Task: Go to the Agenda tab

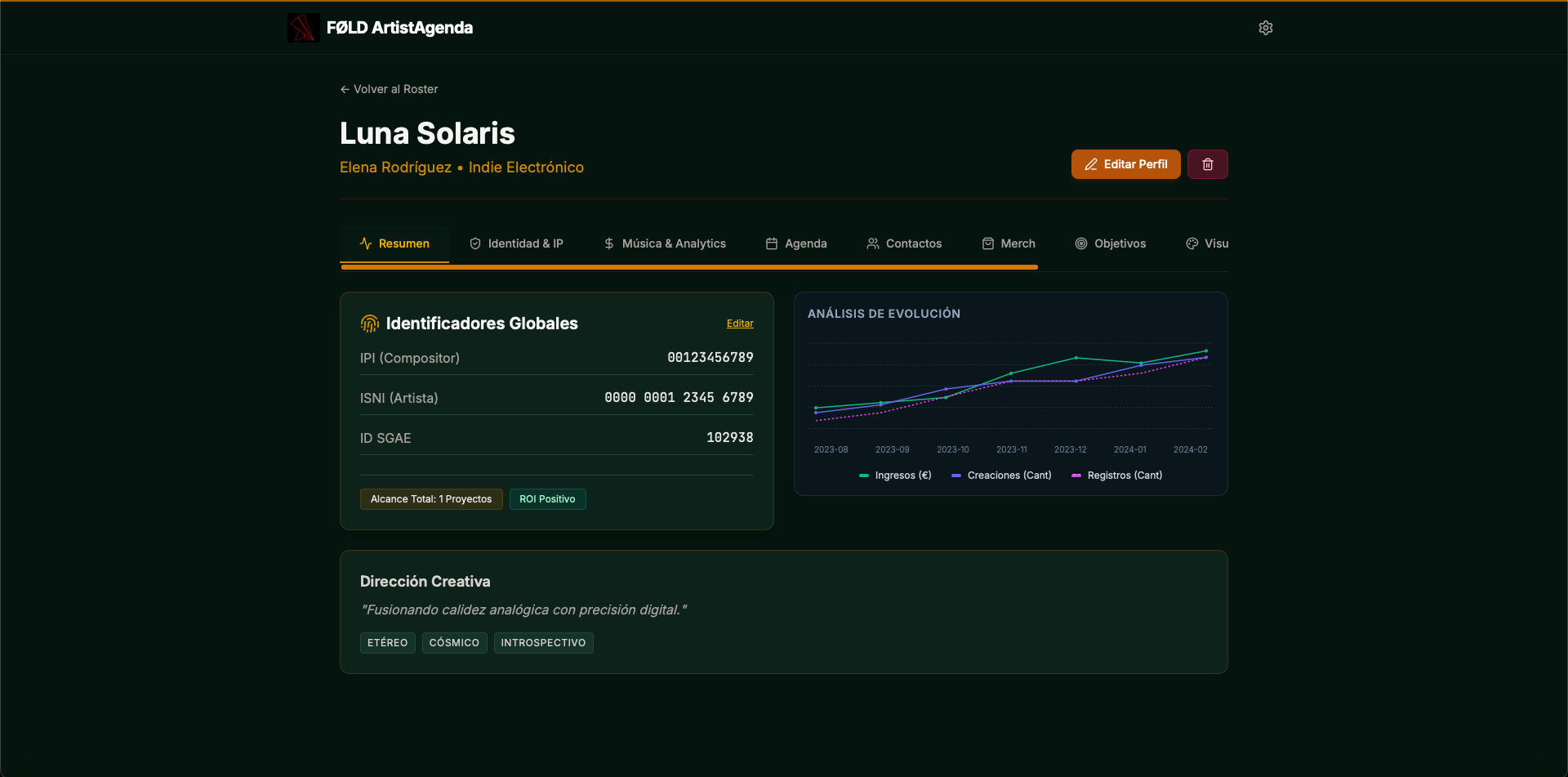Action: tap(796, 243)
